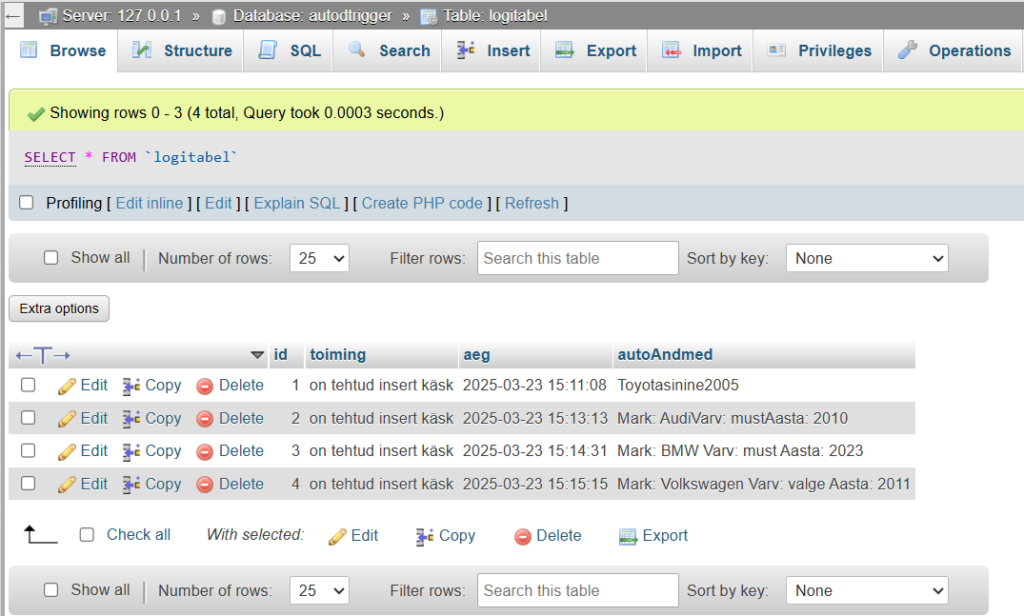This screenshot has height=616, width=1024.
Task: Tick the bottom Show all checkbox
Action: tap(51, 590)
